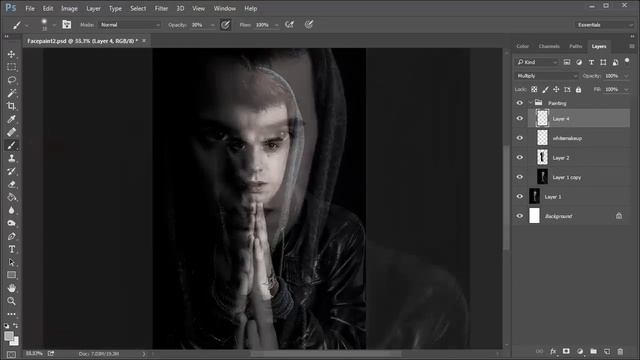
Task: Hide Layer 1 with eye icon
Action: (x=520, y=196)
